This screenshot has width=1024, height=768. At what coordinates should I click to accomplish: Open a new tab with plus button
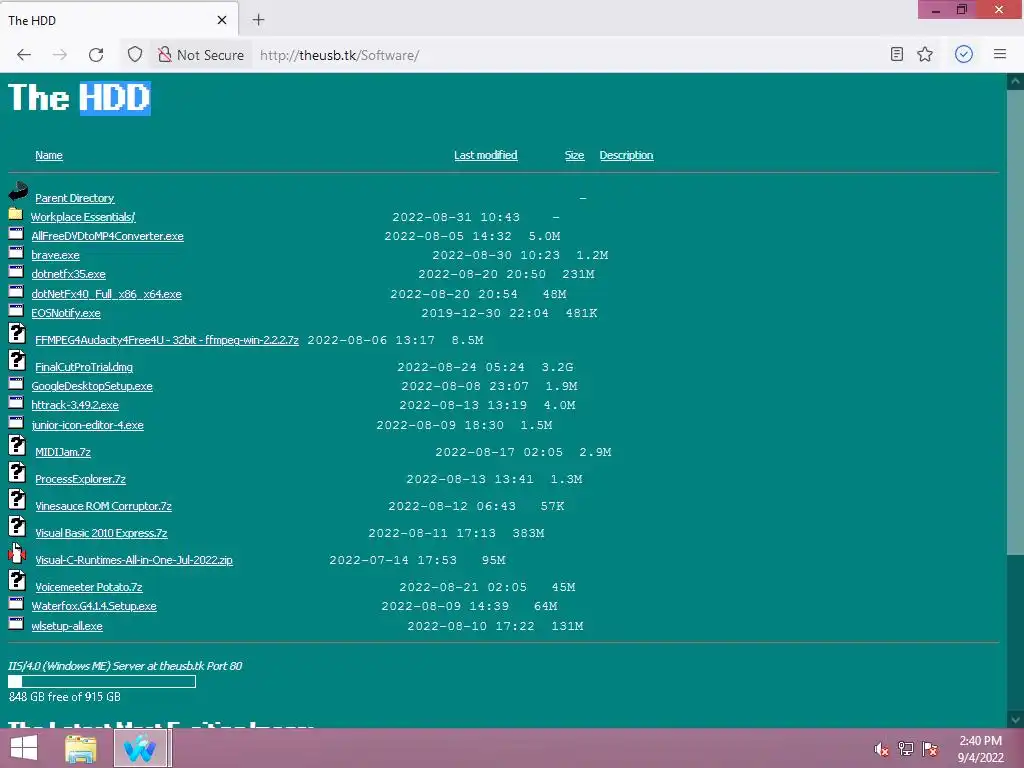coord(259,20)
